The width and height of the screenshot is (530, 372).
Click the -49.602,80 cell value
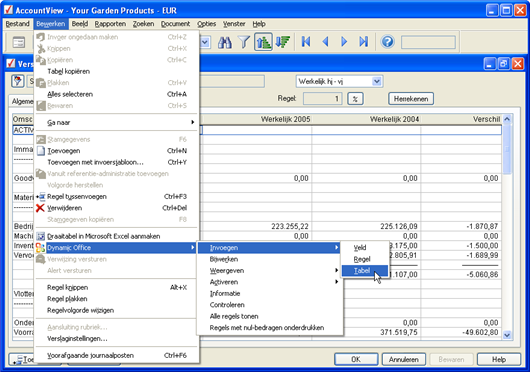(x=479, y=332)
